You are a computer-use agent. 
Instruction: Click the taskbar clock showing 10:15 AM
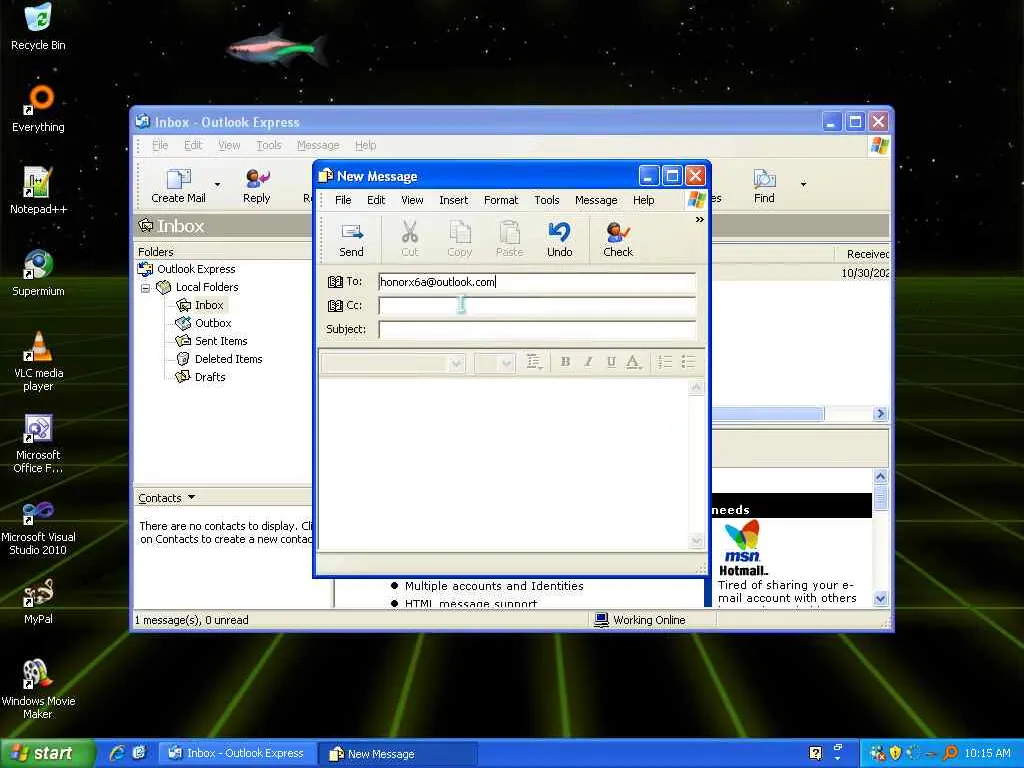click(x=987, y=753)
